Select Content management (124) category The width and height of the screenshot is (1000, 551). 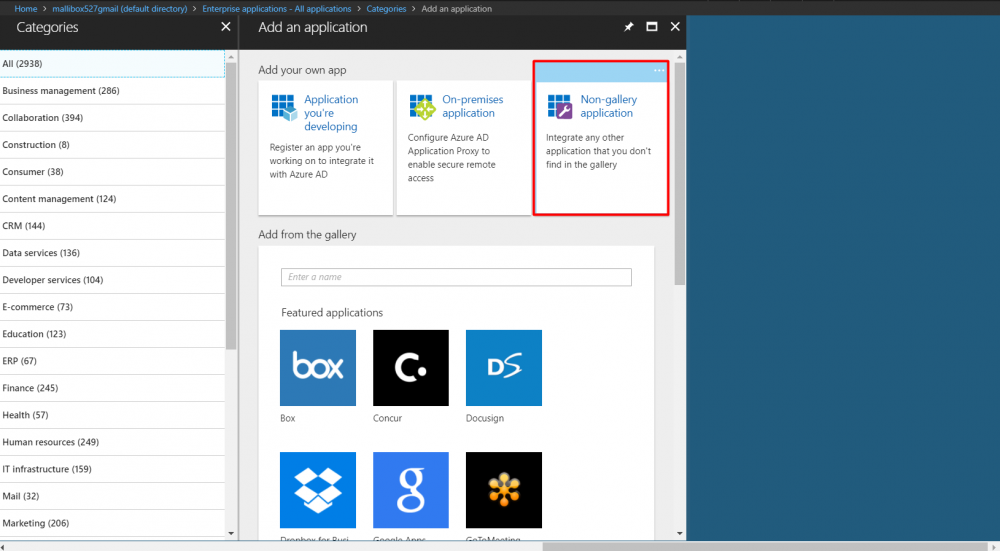tap(112, 199)
